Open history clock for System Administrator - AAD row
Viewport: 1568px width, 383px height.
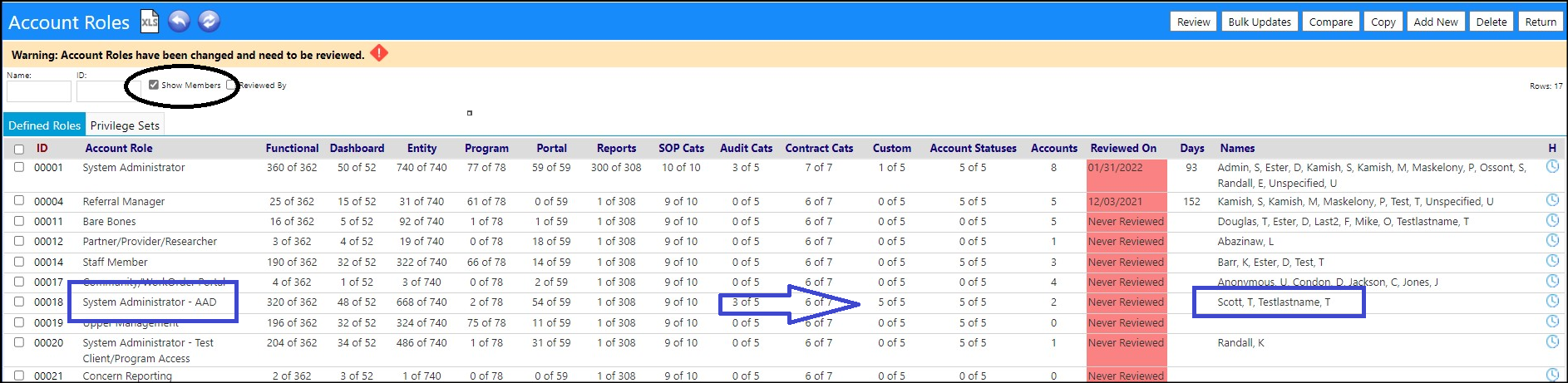pyautogui.click(x=1552, y=301)
